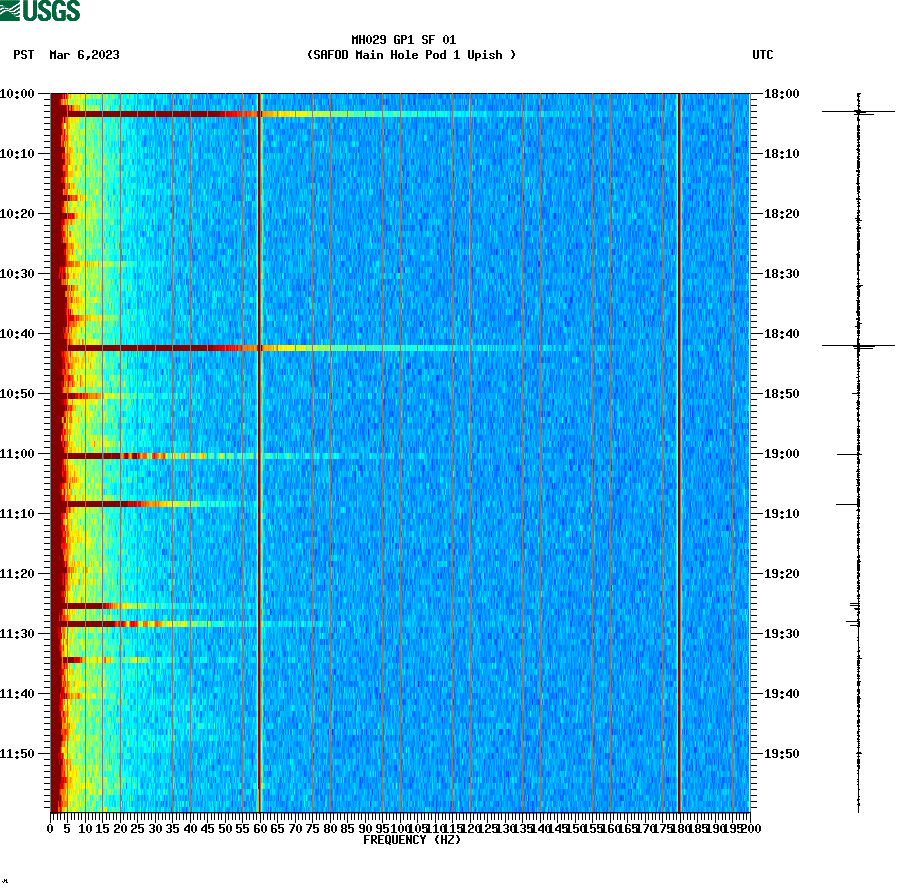Click the 60 Hz vertical gridline
This screenshot has width=902, height=892.
point(259,450)
